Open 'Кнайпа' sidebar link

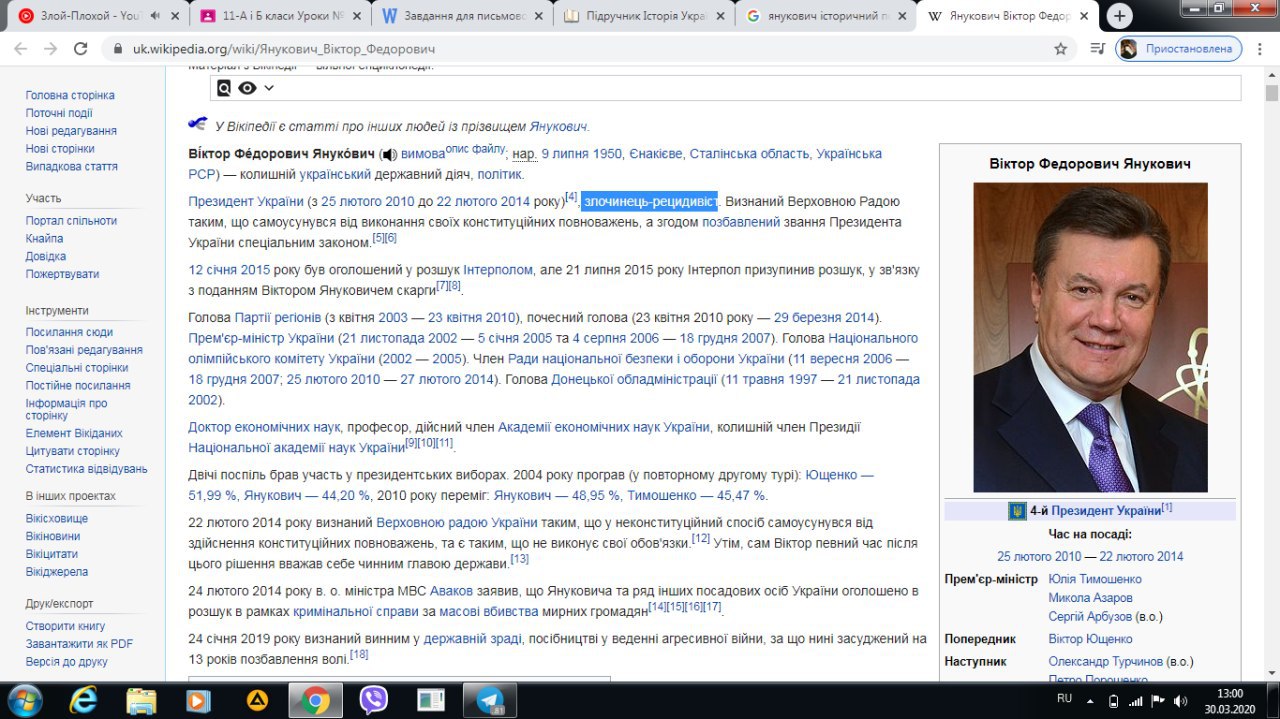(x=44, y=238)
